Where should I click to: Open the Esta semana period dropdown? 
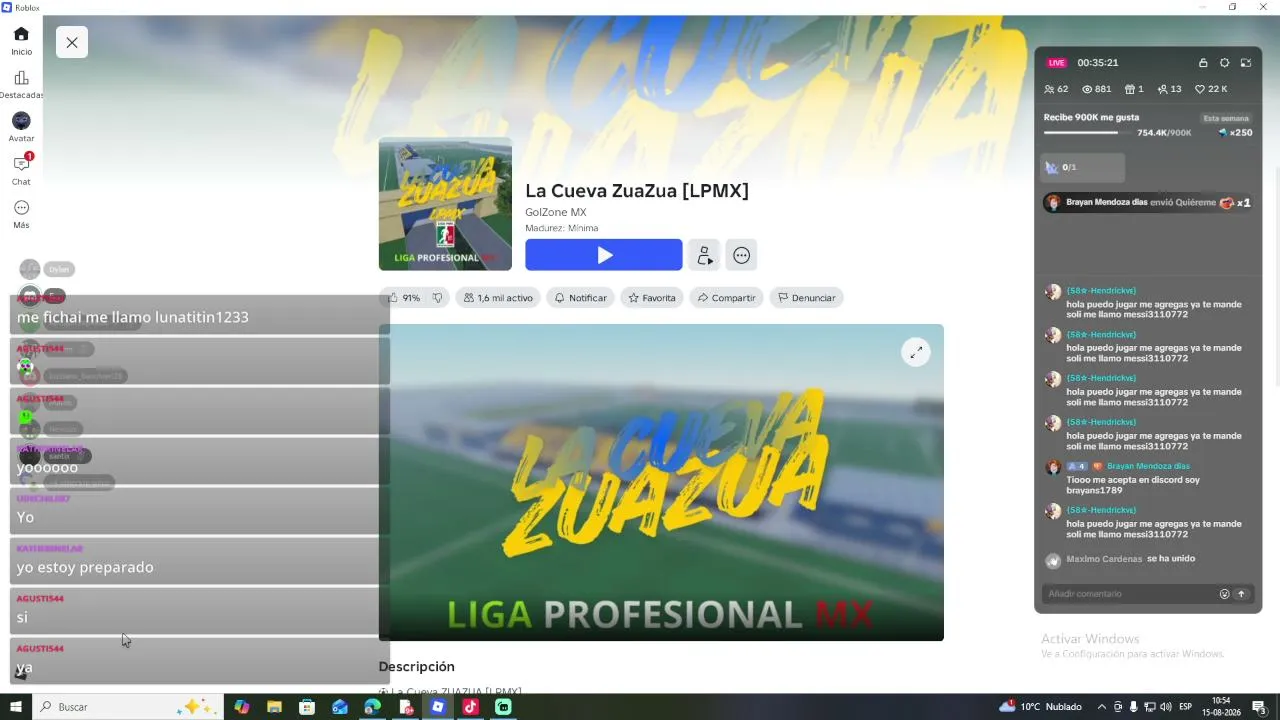tap(1226, 118)
